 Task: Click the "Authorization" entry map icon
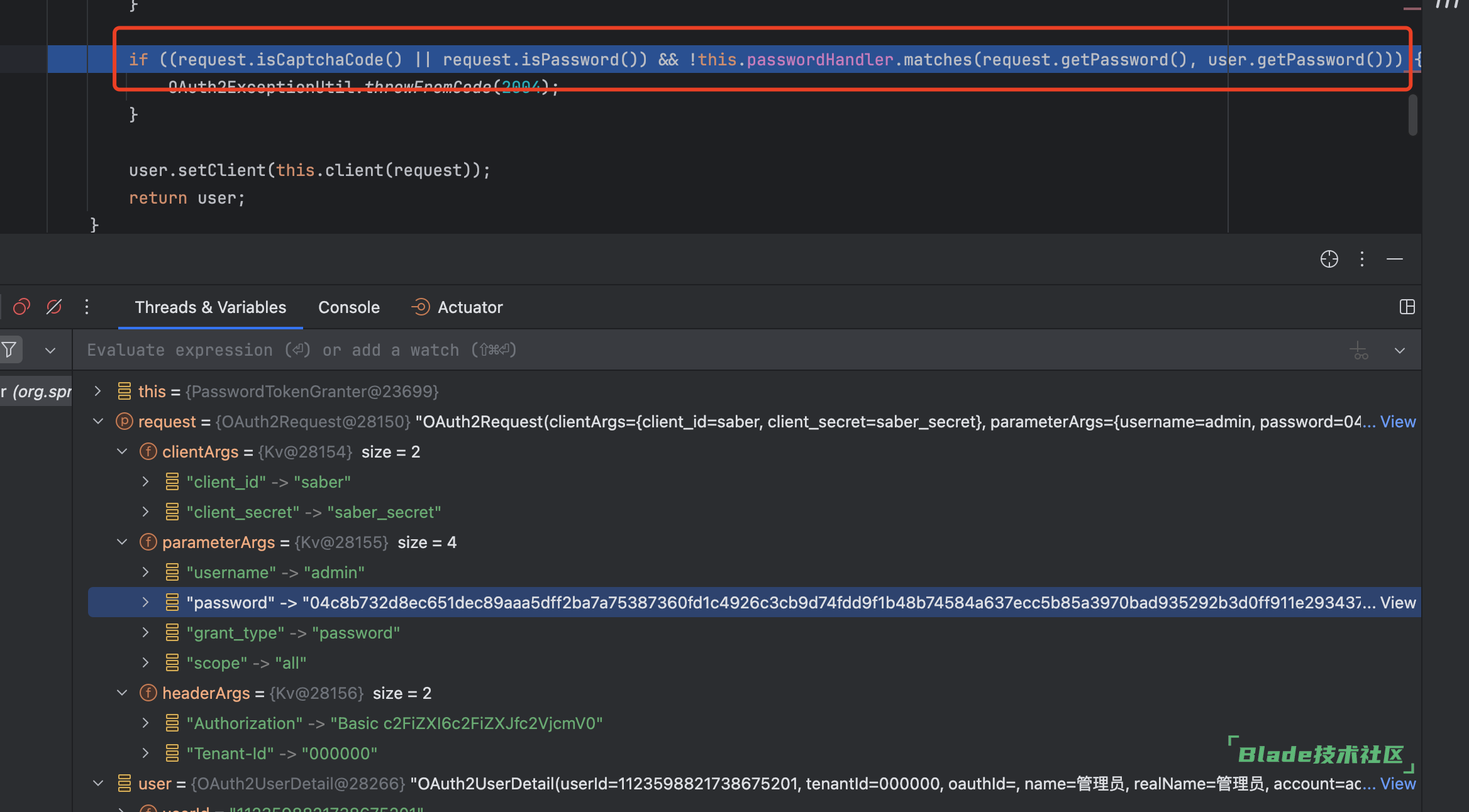(x=172, y=723)
